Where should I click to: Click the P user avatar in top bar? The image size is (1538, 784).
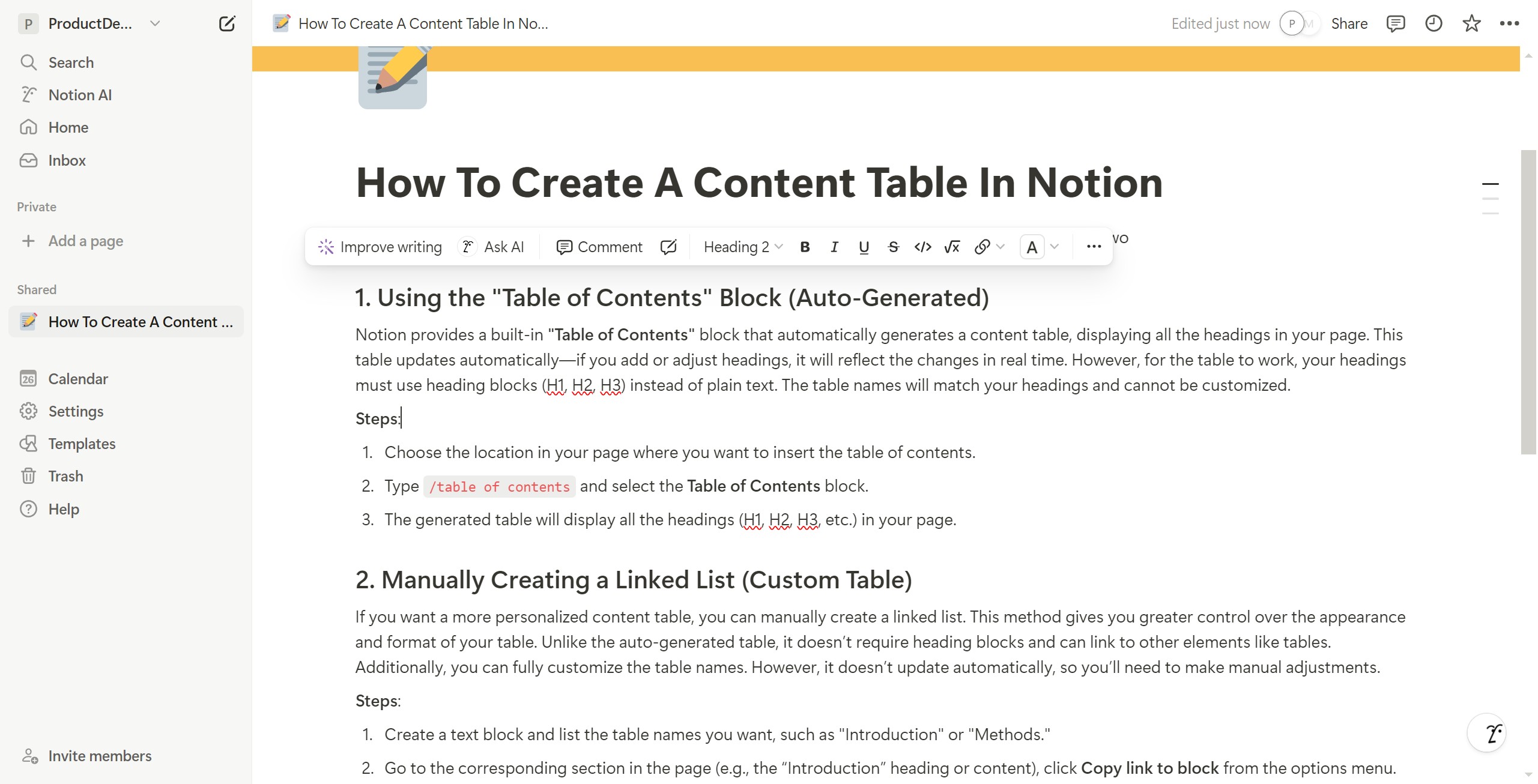[x=1292, y=23]
